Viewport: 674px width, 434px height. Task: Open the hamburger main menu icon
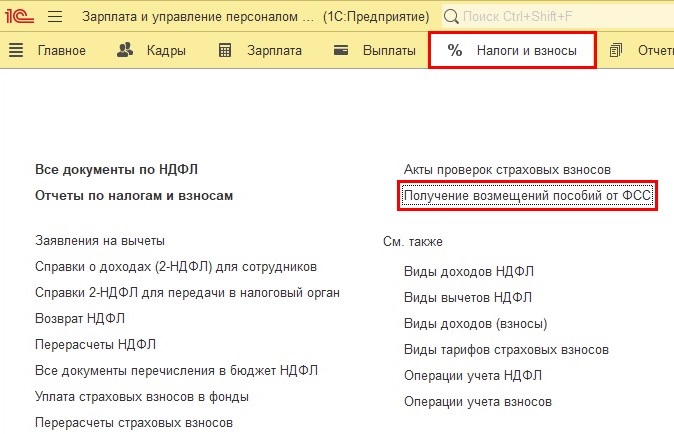[x=55, y=17]
